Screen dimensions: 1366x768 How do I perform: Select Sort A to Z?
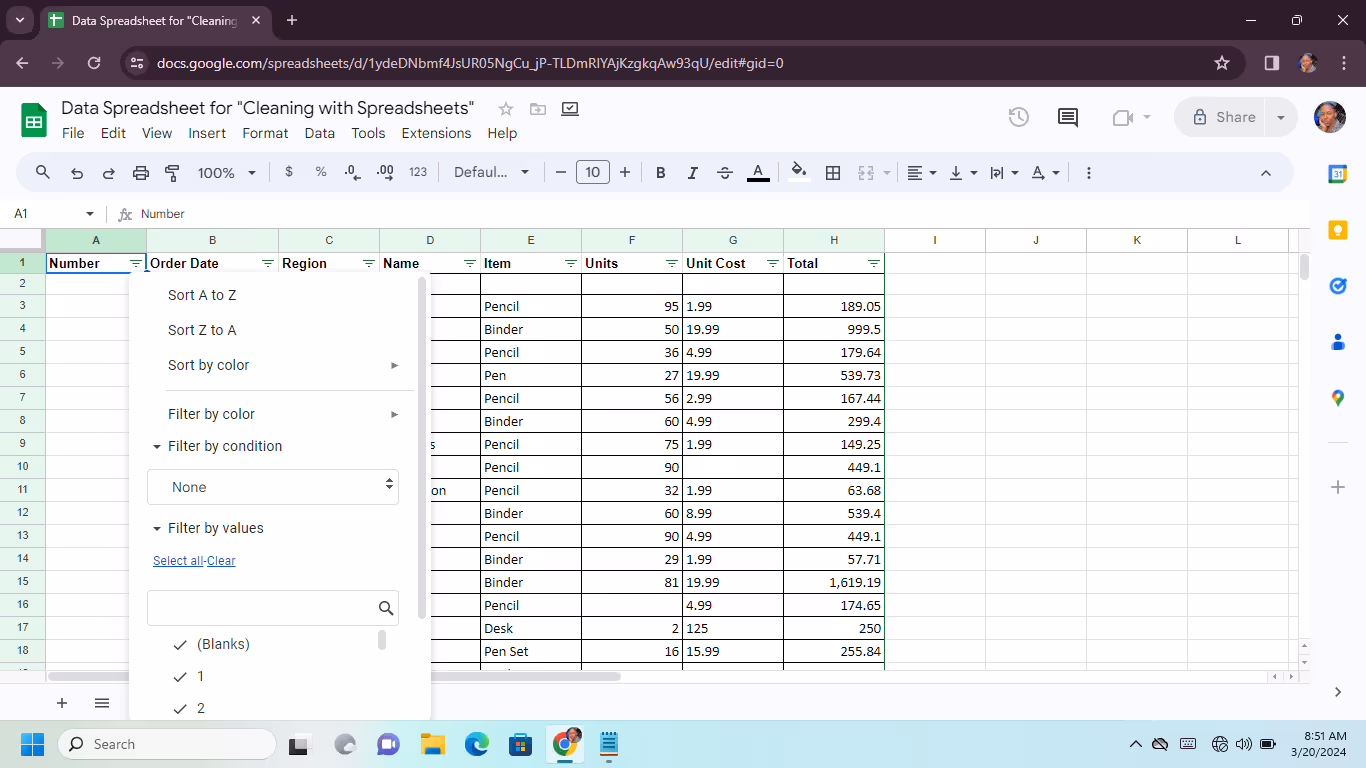coord(202,294)
